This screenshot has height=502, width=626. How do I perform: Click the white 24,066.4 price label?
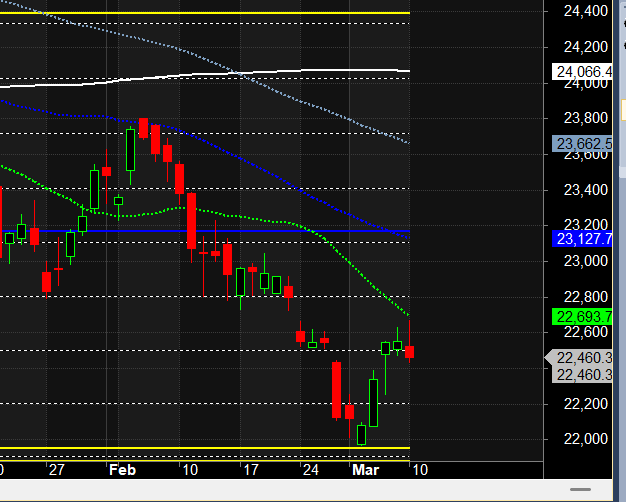pyautogui.click(x=584, y=72)
